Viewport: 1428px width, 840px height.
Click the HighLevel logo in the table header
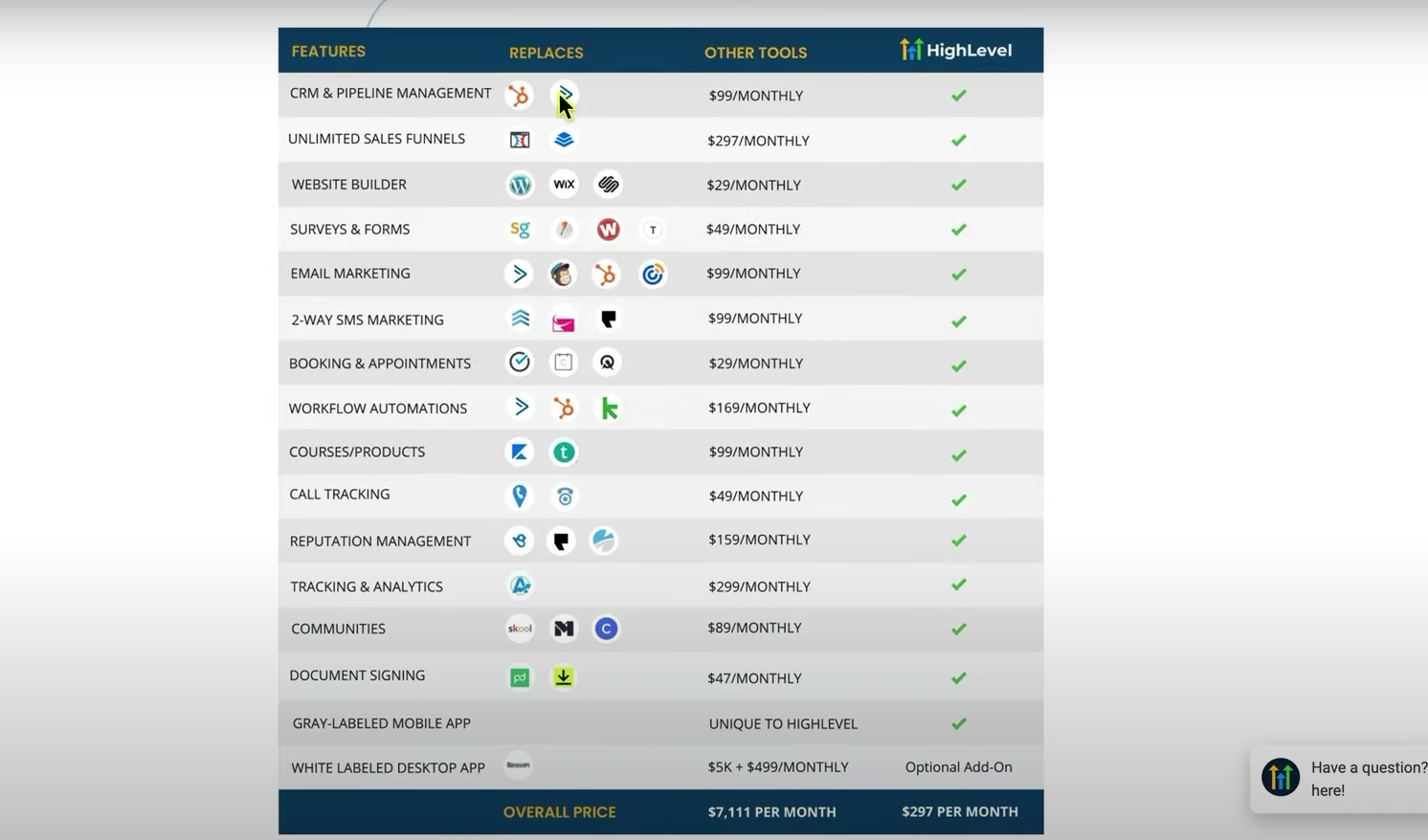coord(955,50)
